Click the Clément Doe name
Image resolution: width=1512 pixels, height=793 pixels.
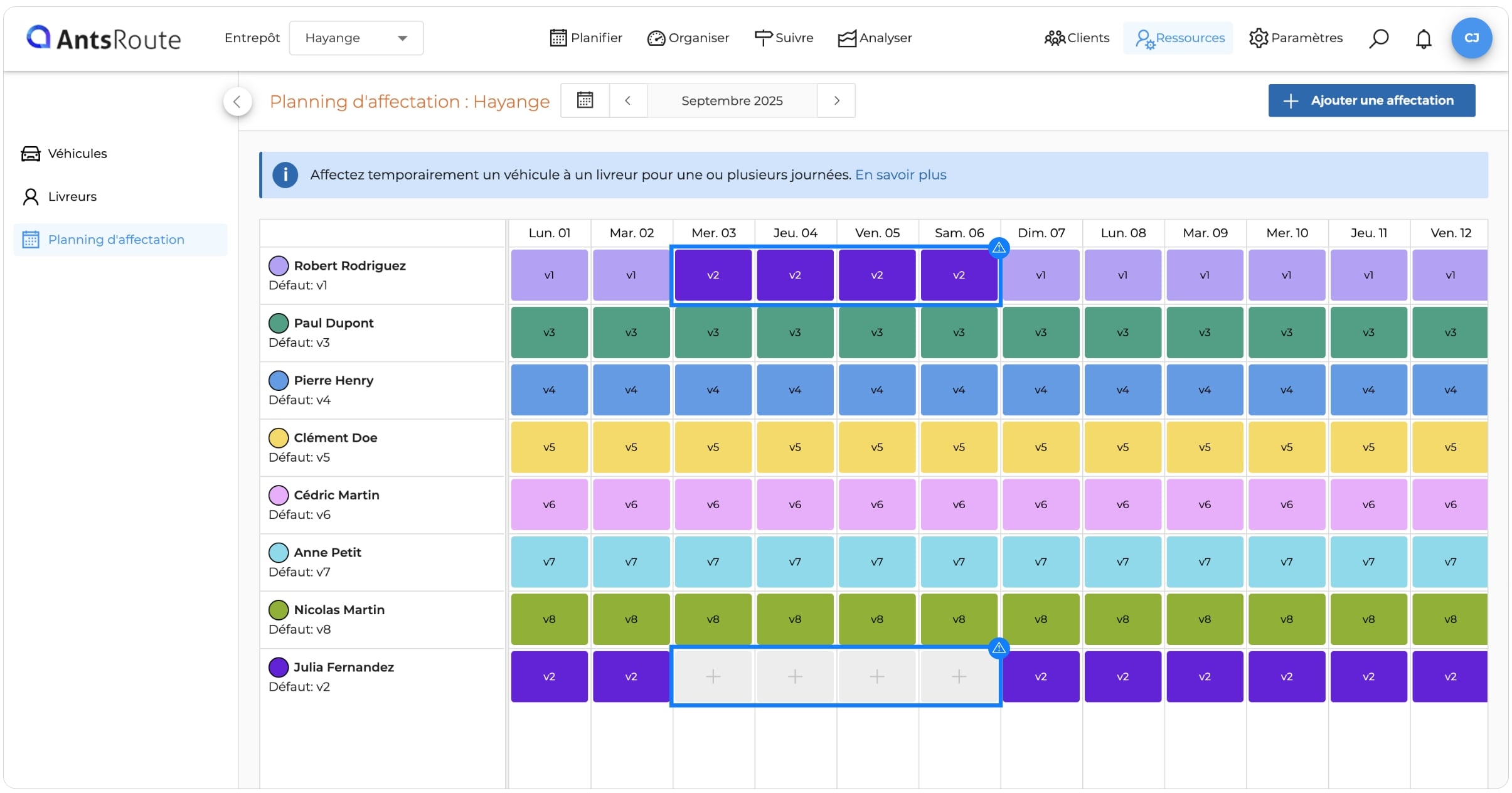pos(335,438)
